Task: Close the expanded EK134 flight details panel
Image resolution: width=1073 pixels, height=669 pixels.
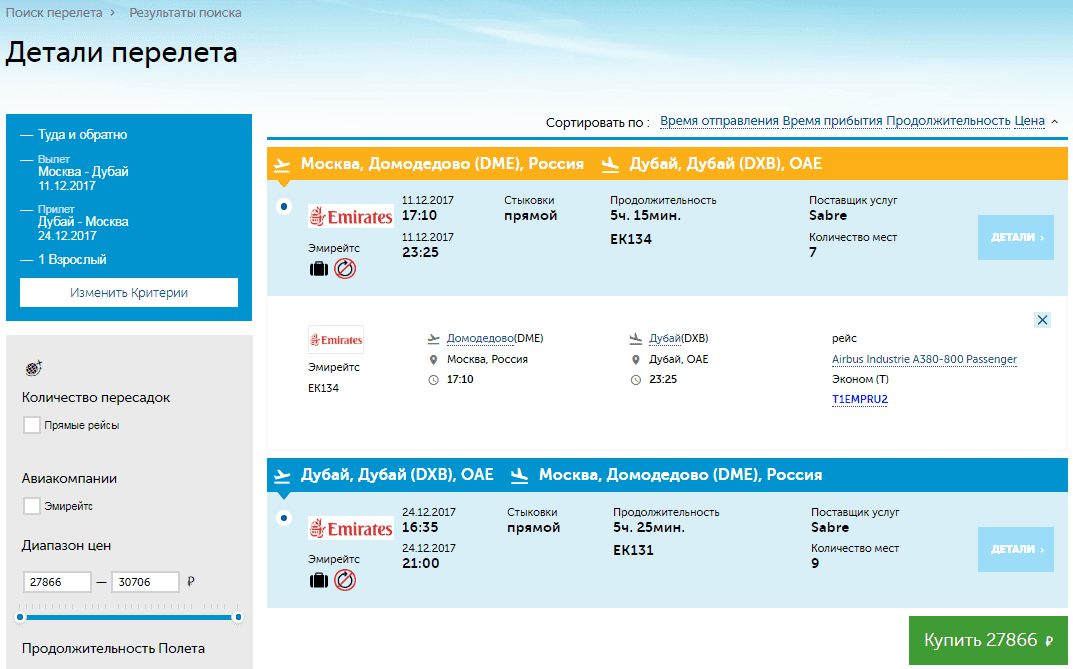Action: pos(1042,320)
